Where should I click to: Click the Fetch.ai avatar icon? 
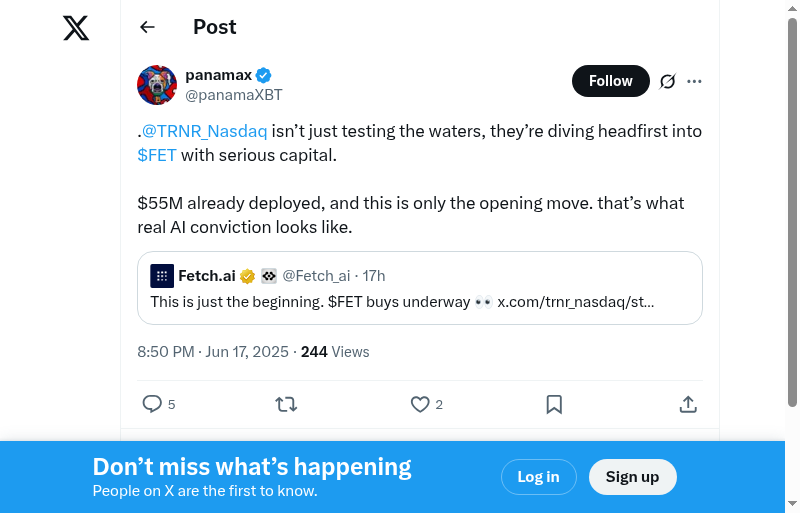pos(162,276)
